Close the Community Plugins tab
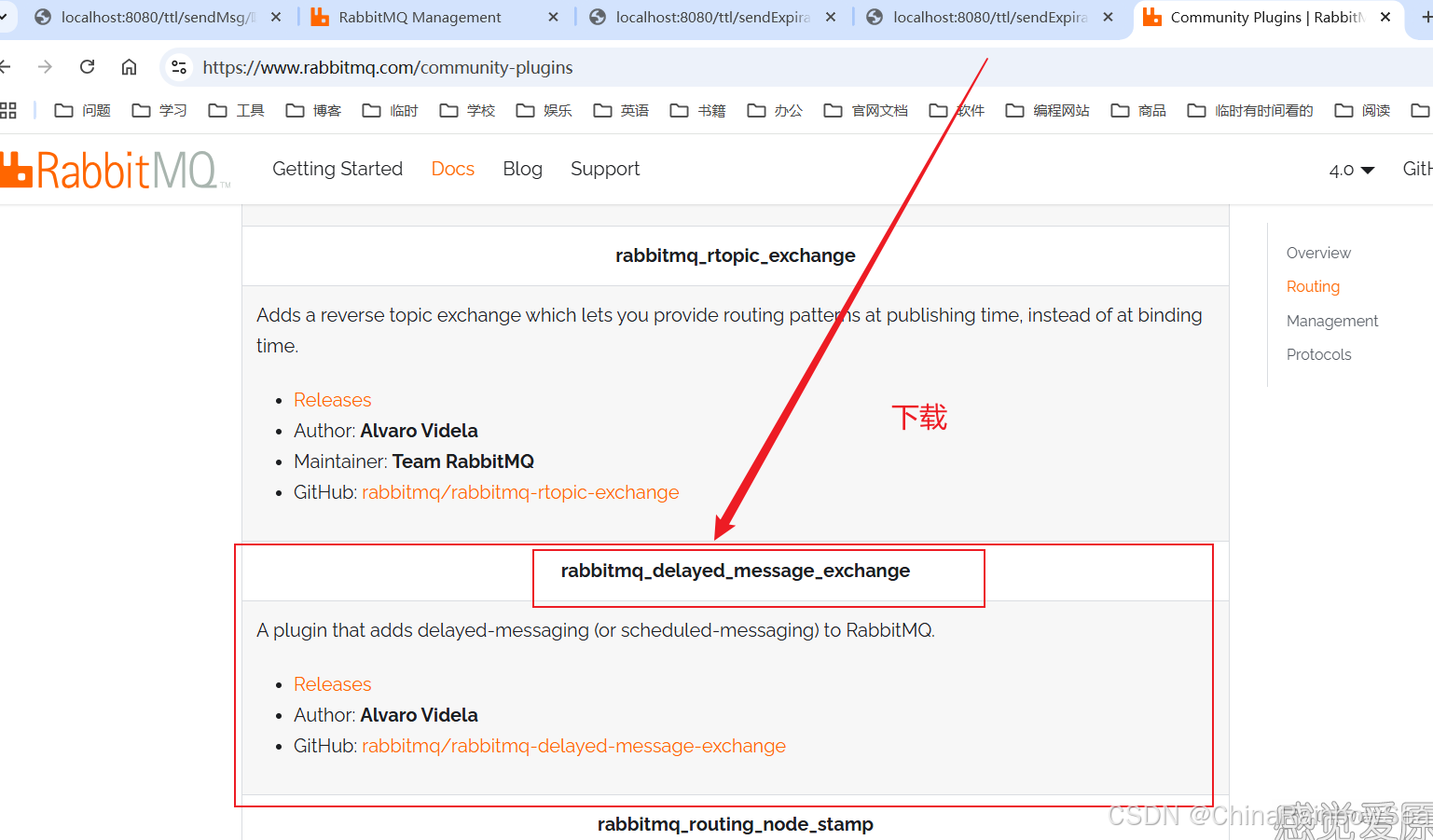This screenshot has height=840, width=1433. (1385, 17)
